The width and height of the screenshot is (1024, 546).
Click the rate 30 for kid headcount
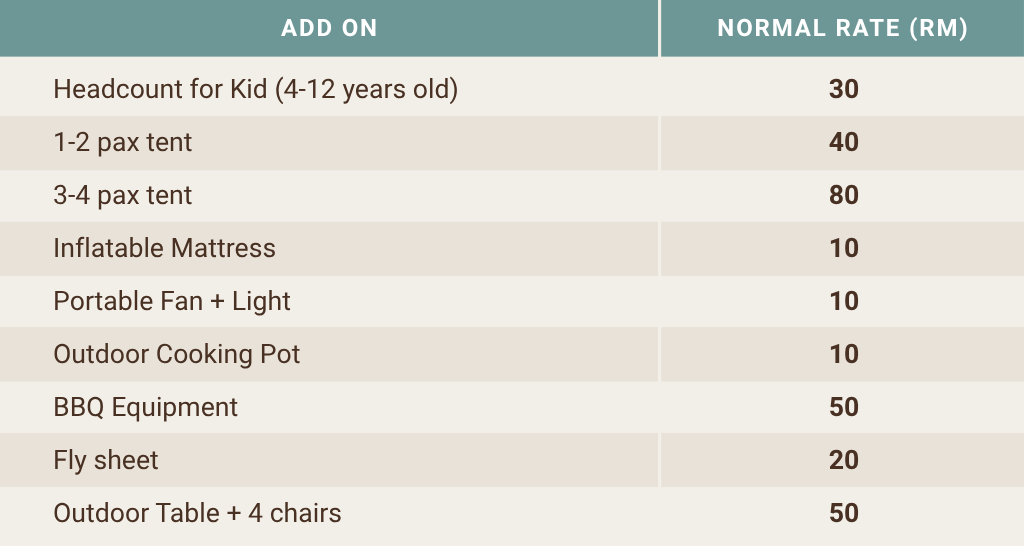[844, 89]
